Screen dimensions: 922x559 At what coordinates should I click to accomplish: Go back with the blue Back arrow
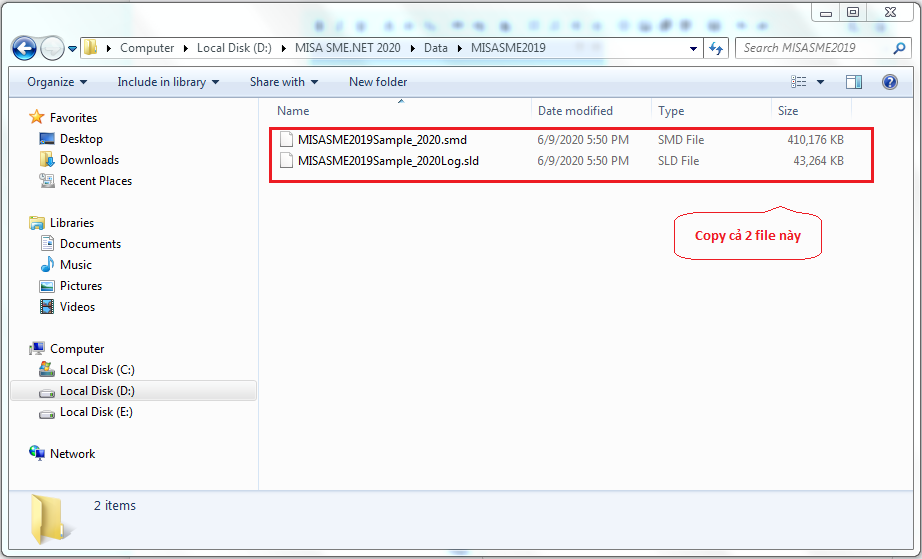tap(24, 48)
